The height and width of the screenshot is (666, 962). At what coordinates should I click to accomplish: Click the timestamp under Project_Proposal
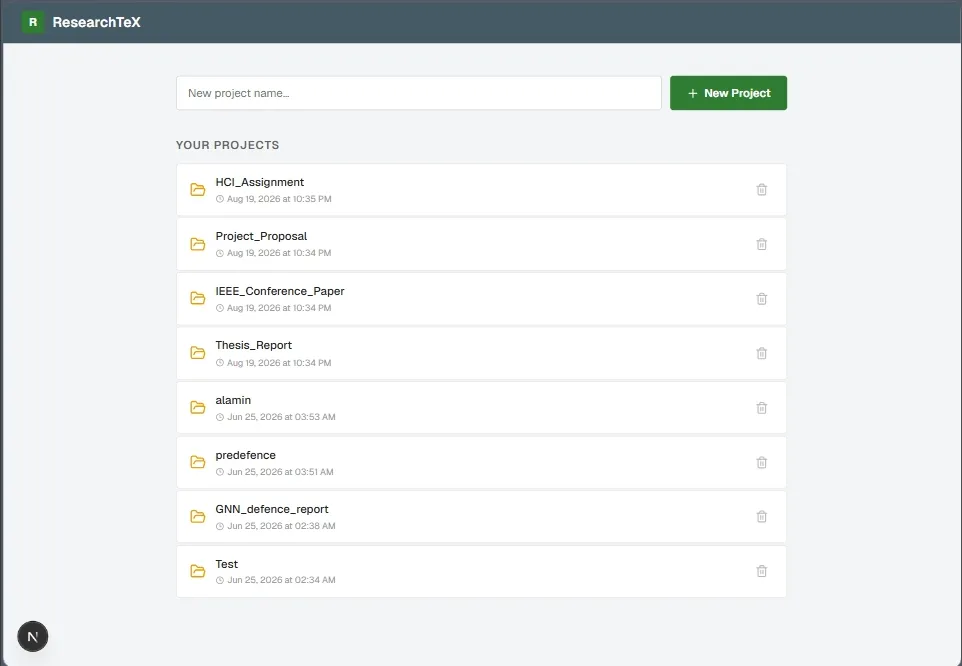point(279,253)
